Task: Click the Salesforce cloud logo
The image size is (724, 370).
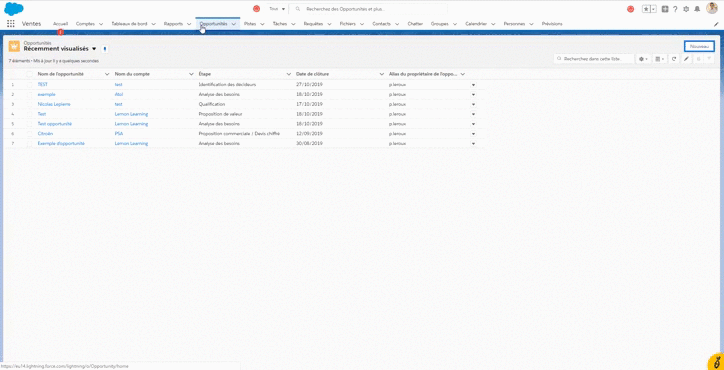Action: (x=14, y=9)
